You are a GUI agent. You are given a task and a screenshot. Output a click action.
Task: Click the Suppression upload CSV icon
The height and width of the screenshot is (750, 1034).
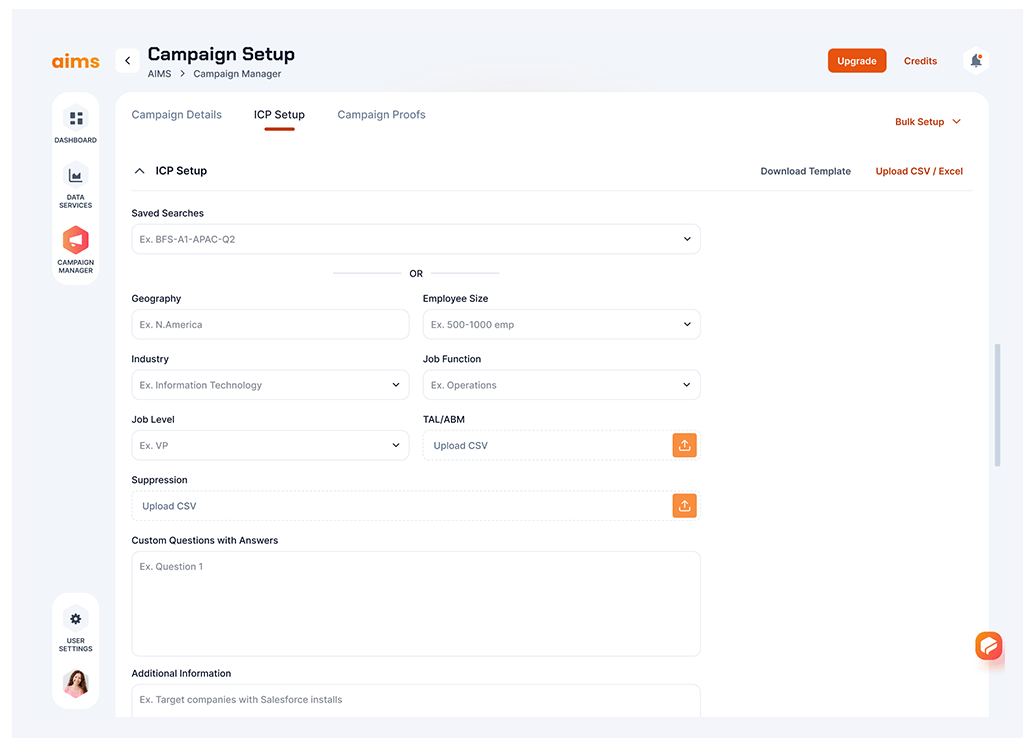(684, 506)
